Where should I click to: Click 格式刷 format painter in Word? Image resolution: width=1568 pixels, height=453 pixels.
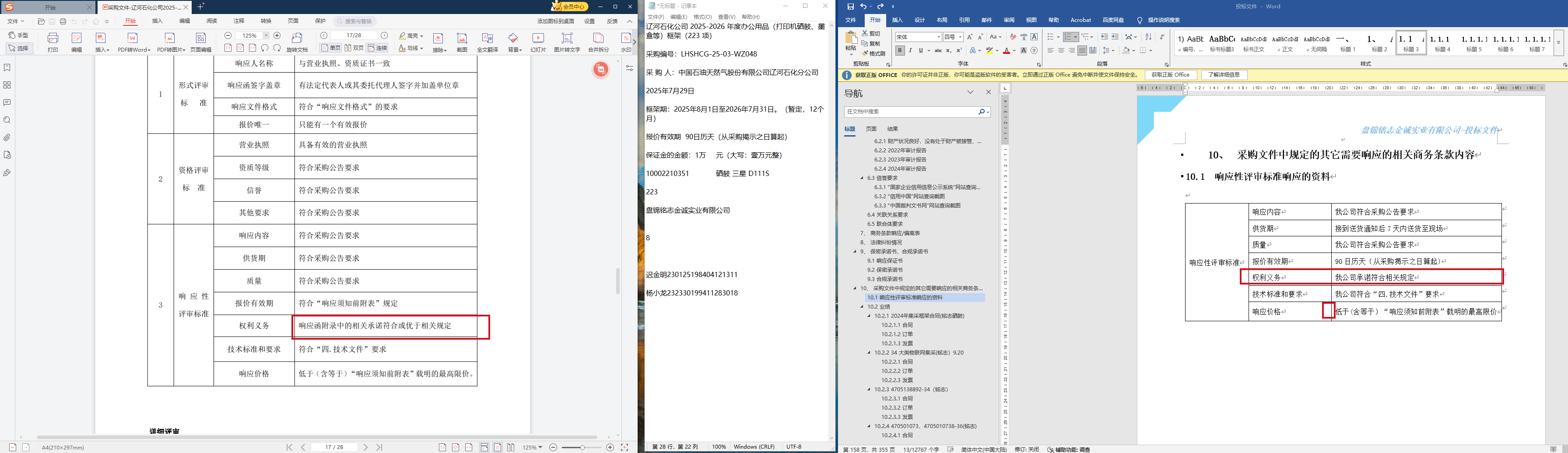(x=873, y=53)
